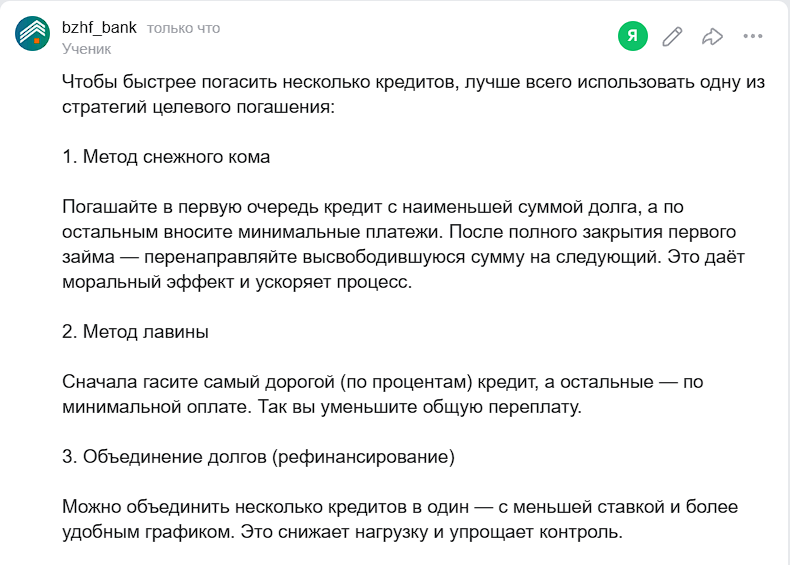Click the "только что" timestamp
The image size is (790, 565).
(183, 28)
